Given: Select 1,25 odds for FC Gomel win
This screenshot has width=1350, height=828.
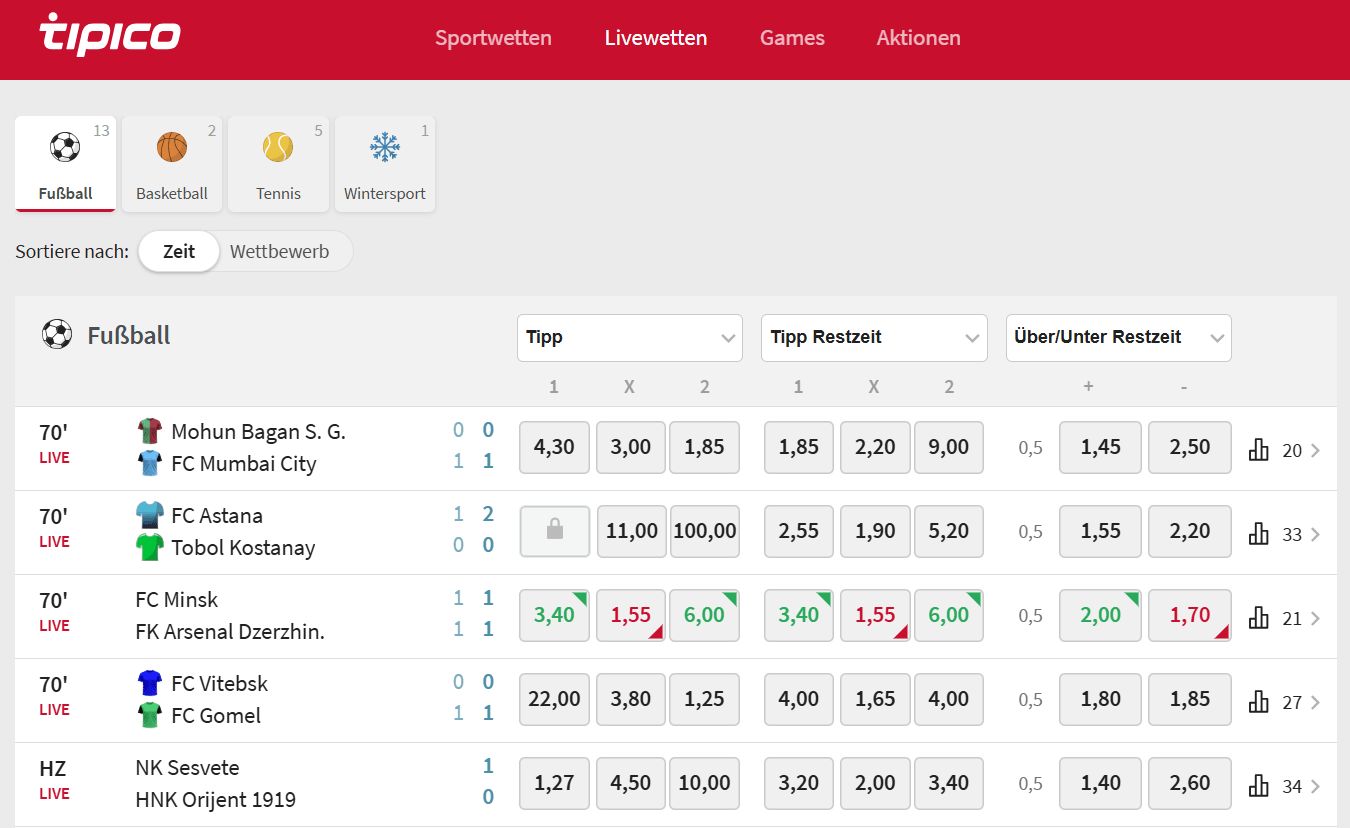Looking at the screenshot, I should point(704,699).
